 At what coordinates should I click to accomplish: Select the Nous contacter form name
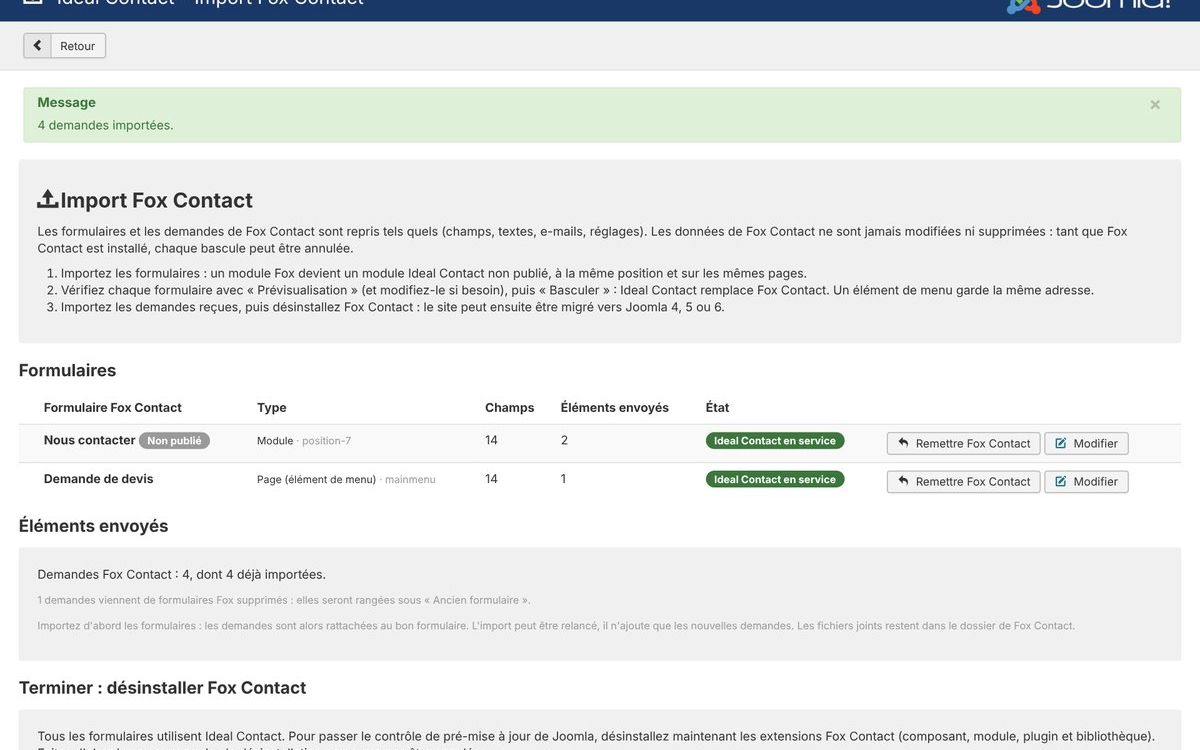point(90,440)
